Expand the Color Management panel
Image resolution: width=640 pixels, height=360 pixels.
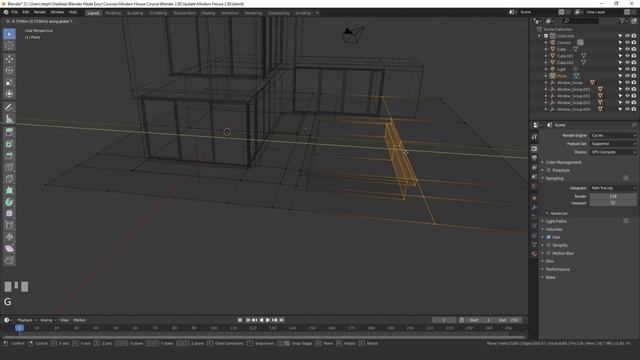[563, 162]
